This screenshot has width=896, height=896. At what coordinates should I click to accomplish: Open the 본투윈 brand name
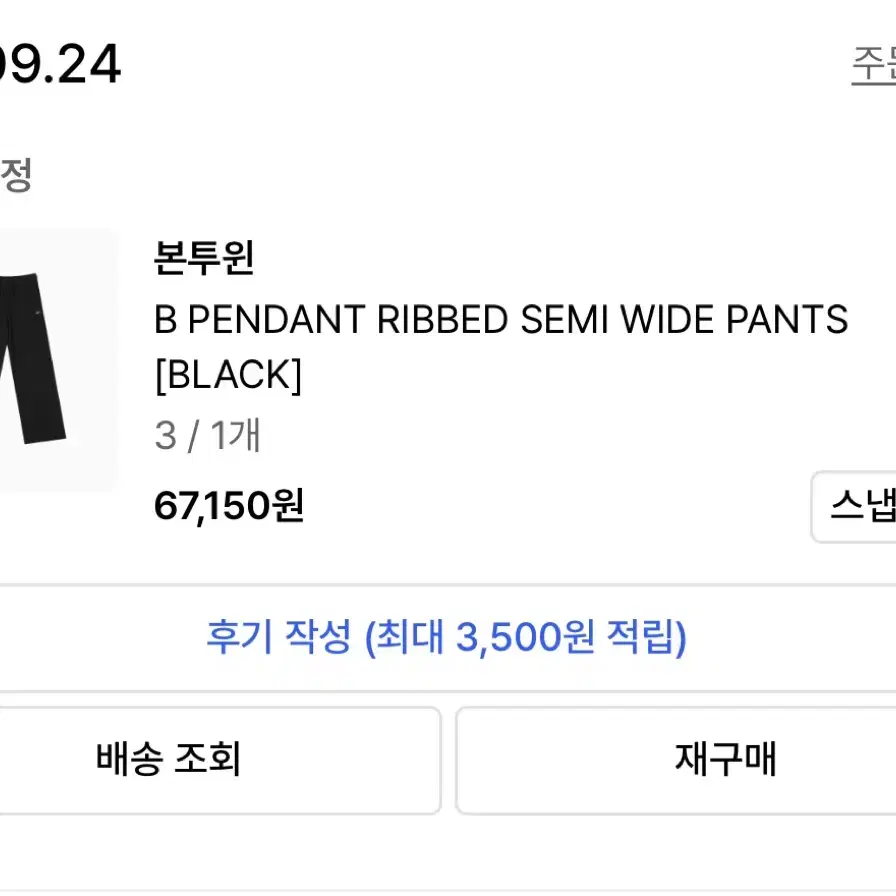tap(204, 258)
